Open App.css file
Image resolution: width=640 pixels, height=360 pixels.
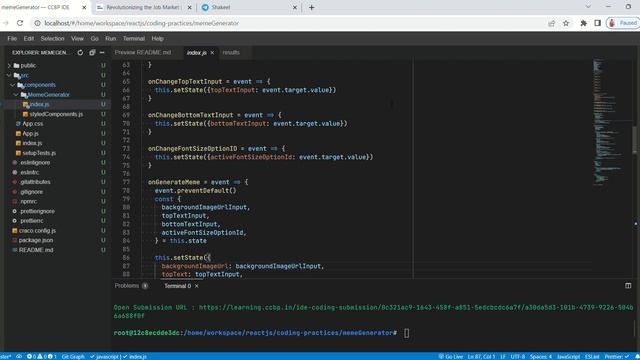(x=32, y=124)
